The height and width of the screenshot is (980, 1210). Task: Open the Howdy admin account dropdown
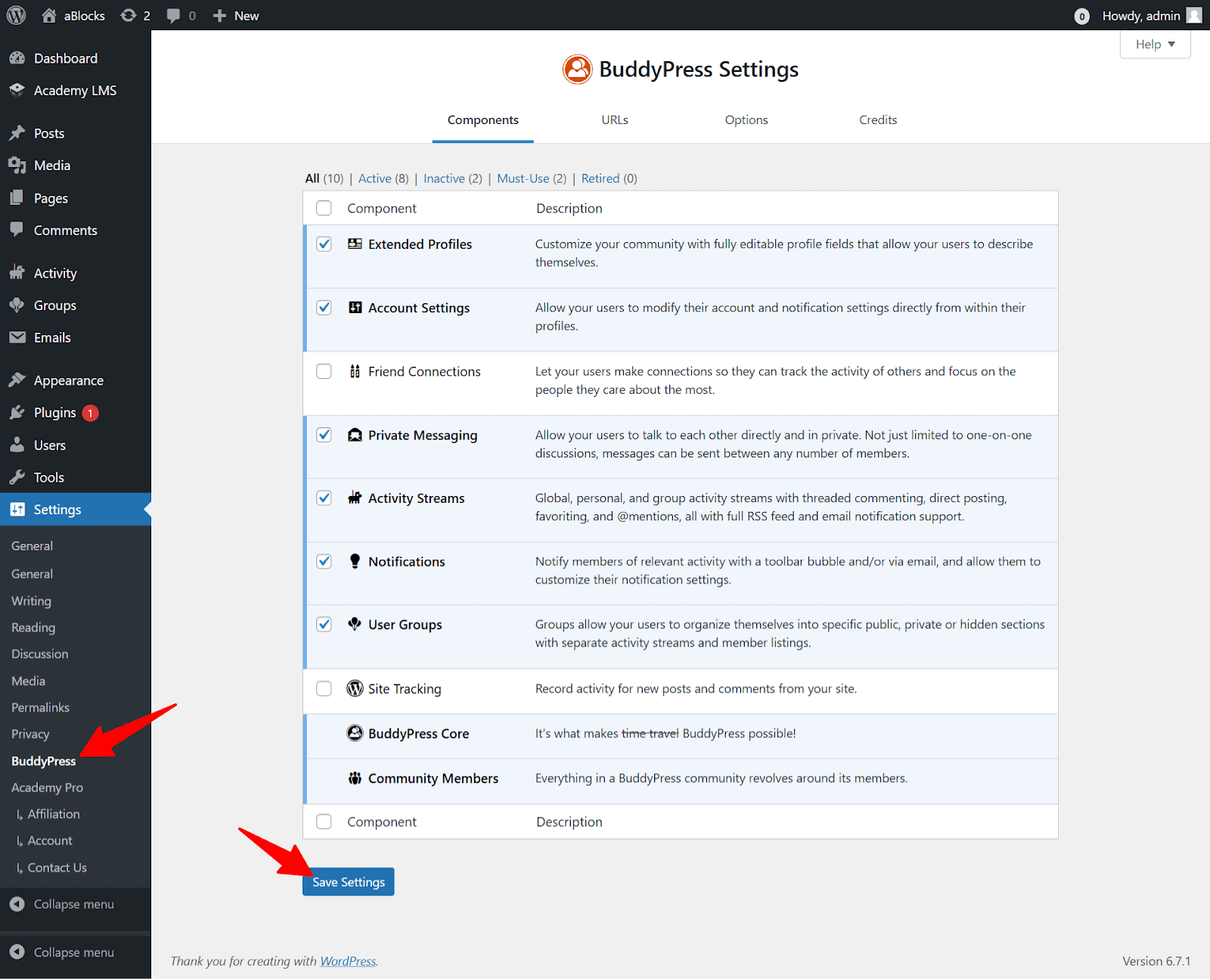[1140, 15]
